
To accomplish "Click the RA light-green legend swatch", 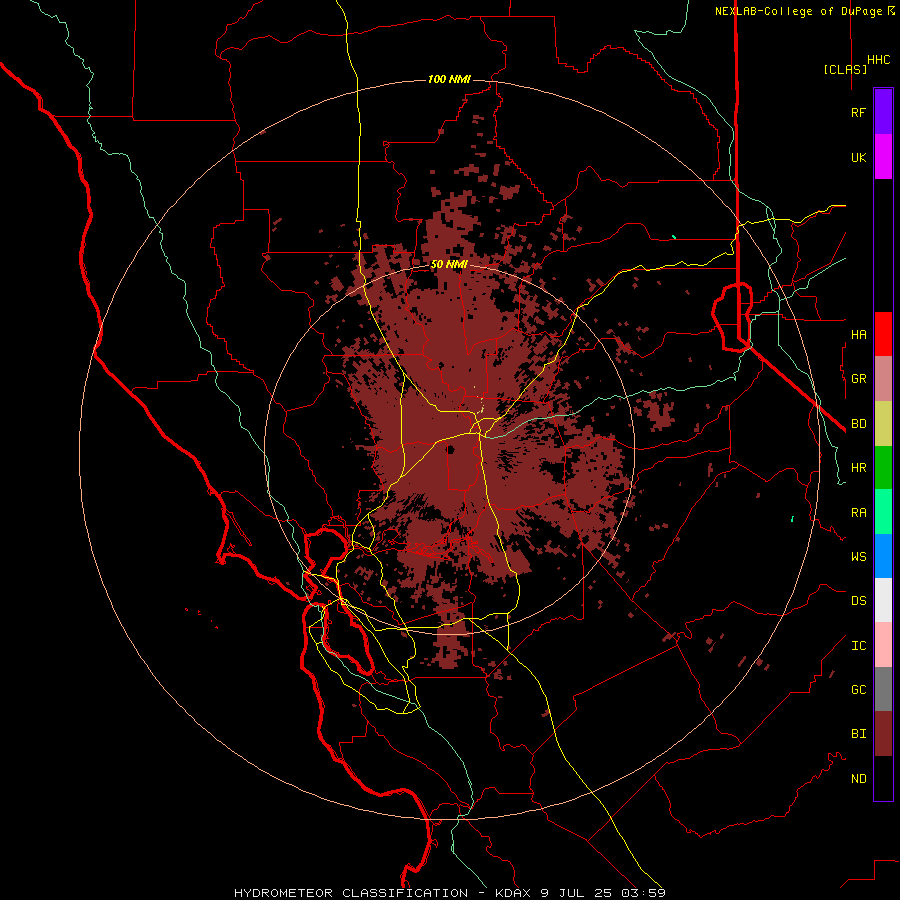I will click(x=883, y=512).
